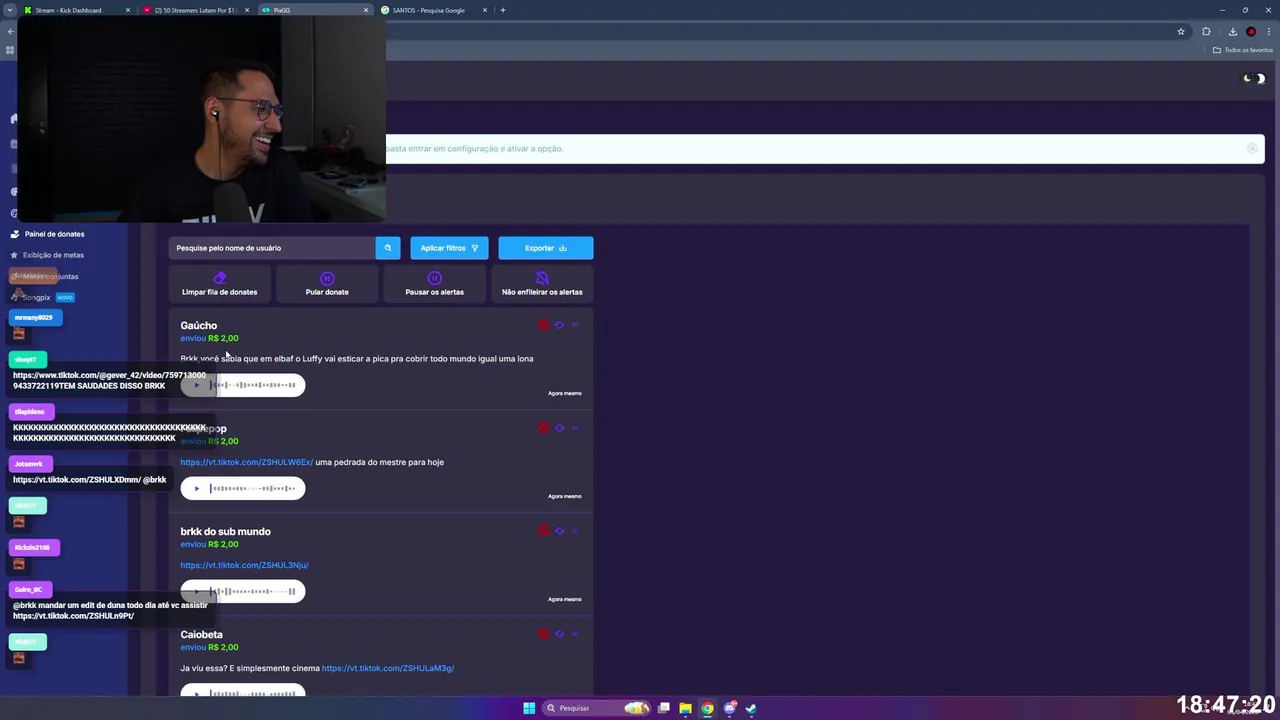1280x720 pixels.
Task: Open Discord from the taskbar
Action: [729, 708]
